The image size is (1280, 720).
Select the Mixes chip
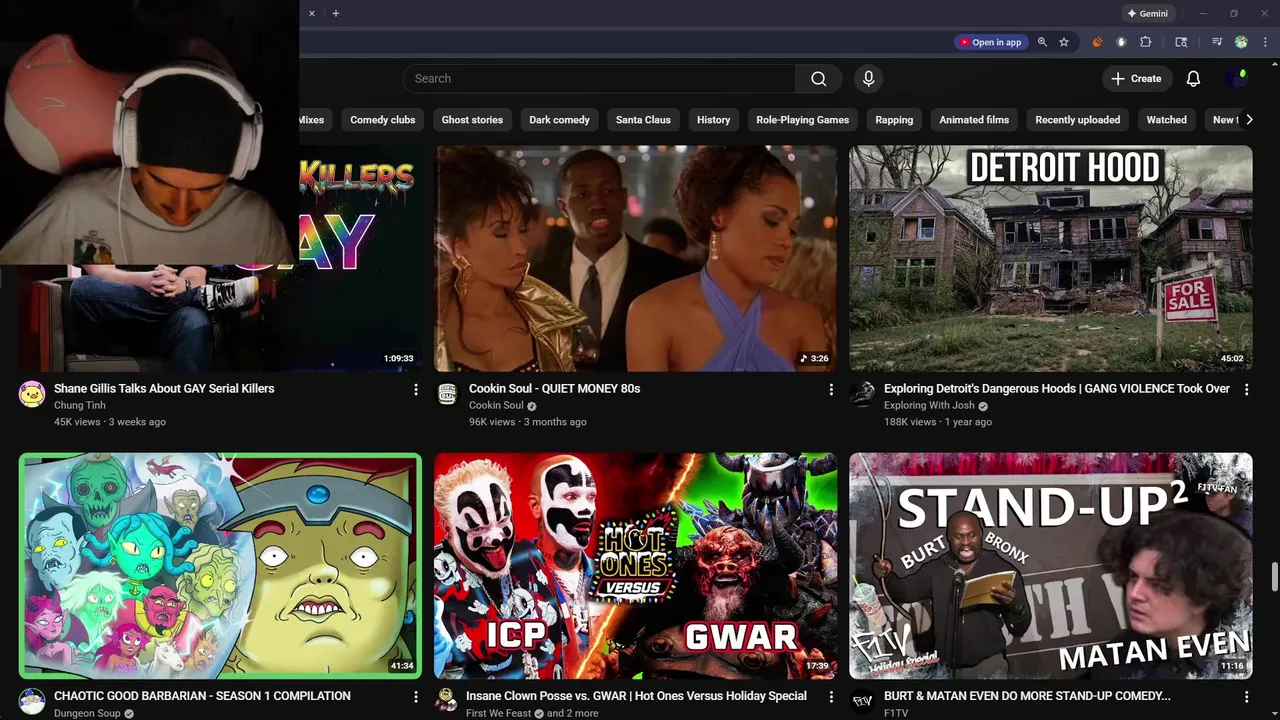pos(314,120)
